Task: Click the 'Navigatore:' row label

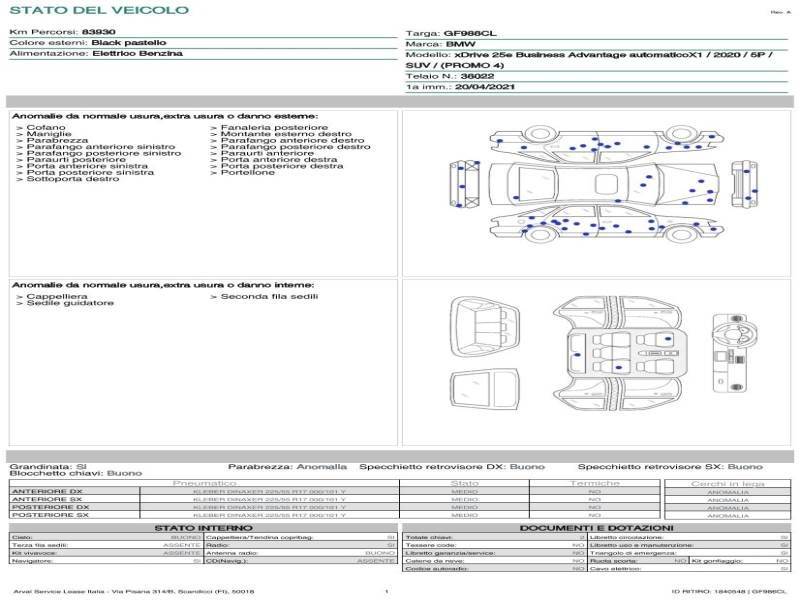Action: 31,561
